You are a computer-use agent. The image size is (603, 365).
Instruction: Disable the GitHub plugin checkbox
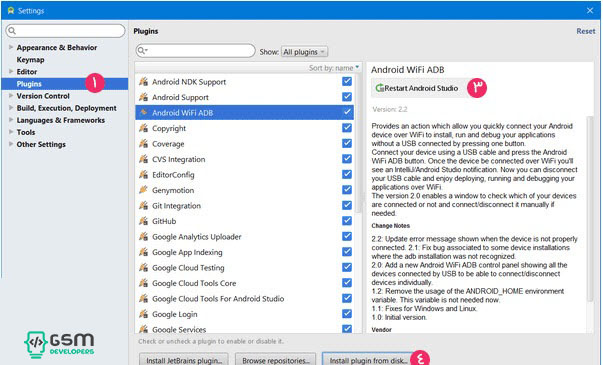[347, 221]
